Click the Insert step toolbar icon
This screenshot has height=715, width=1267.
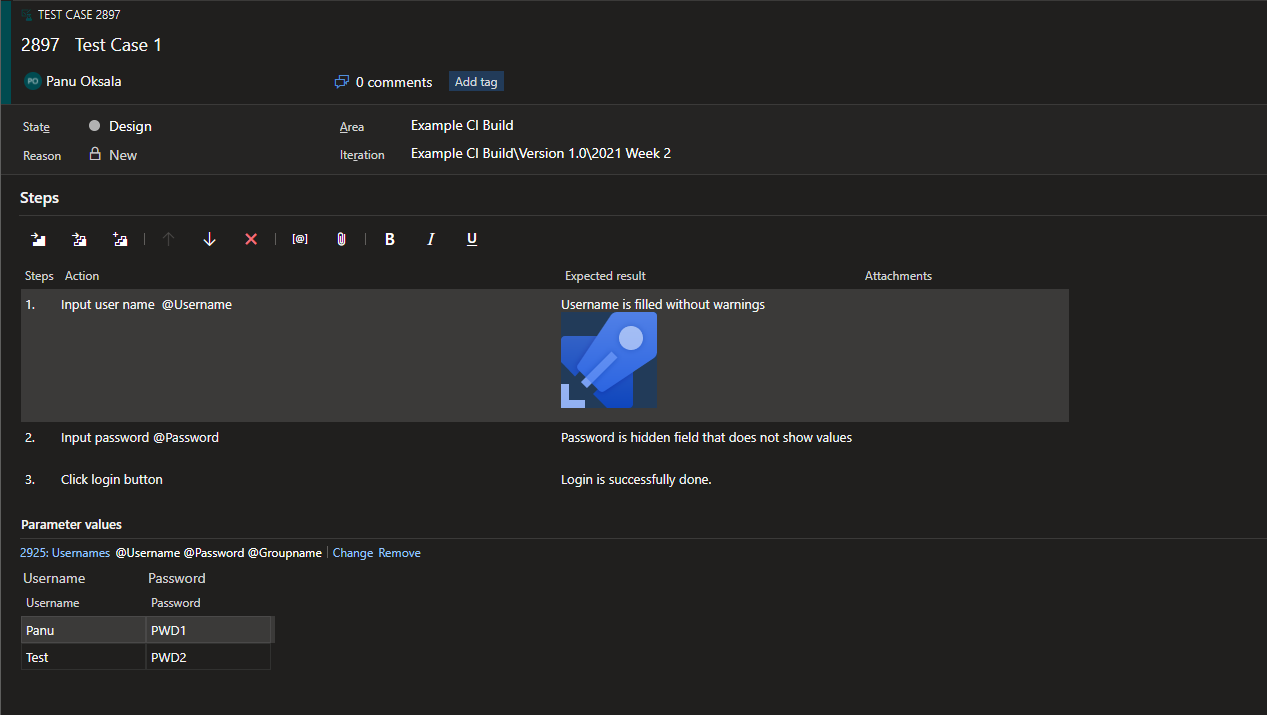click(x=38, y=239)
